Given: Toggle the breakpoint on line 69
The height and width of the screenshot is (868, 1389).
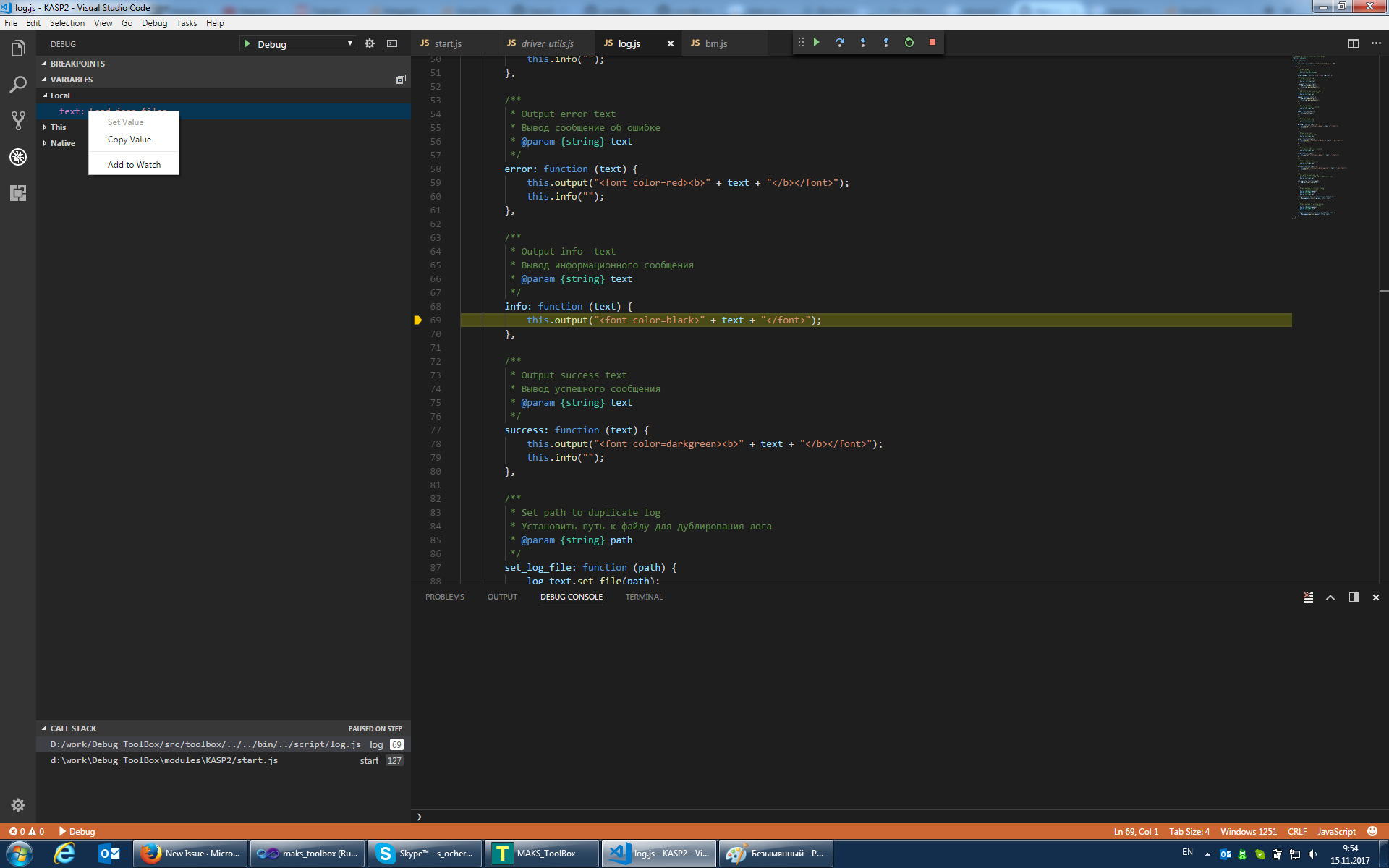Looking at the screenshot, I should point(418,320).
